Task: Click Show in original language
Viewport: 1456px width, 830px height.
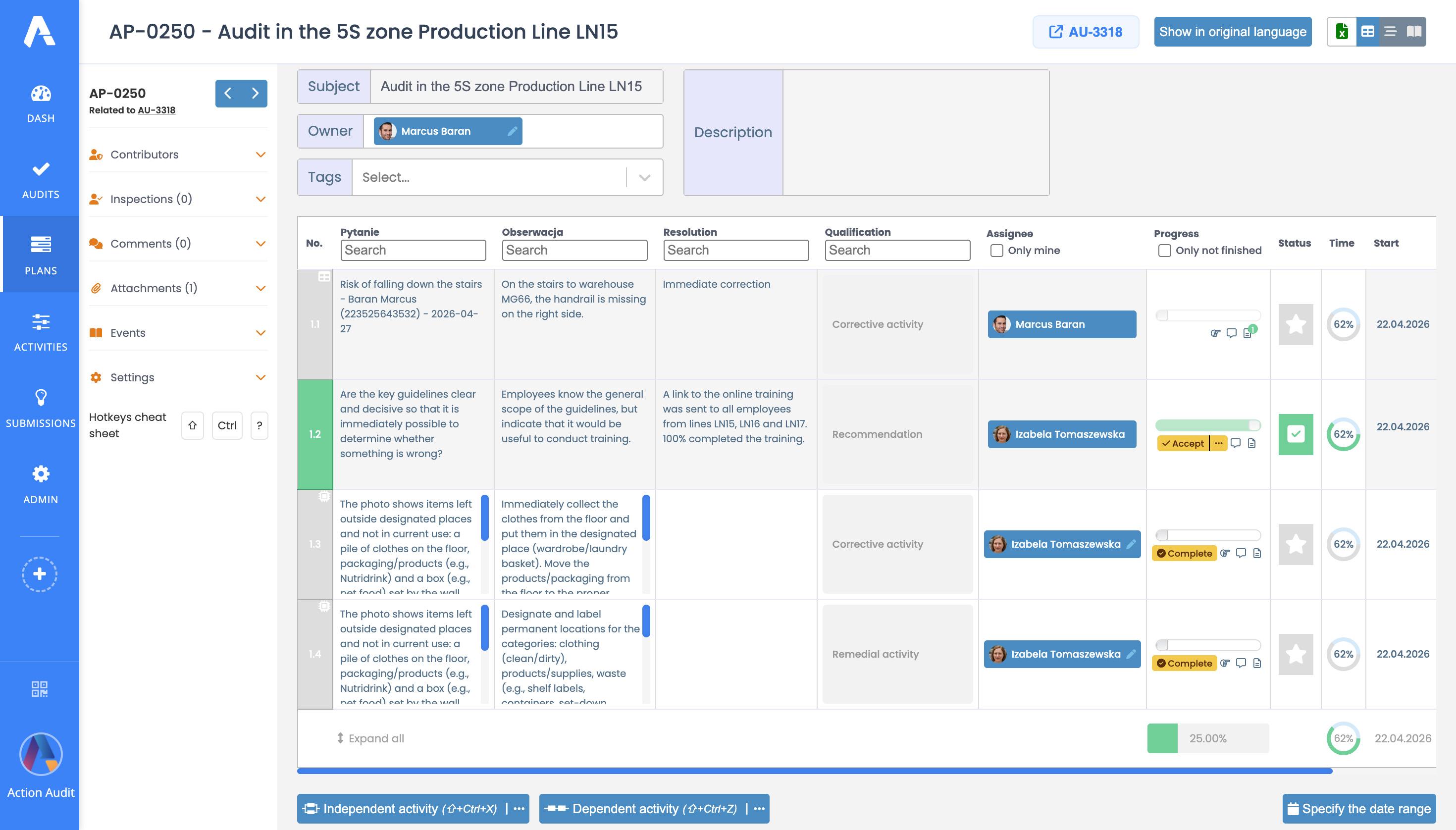Action: coord(1233,32)
